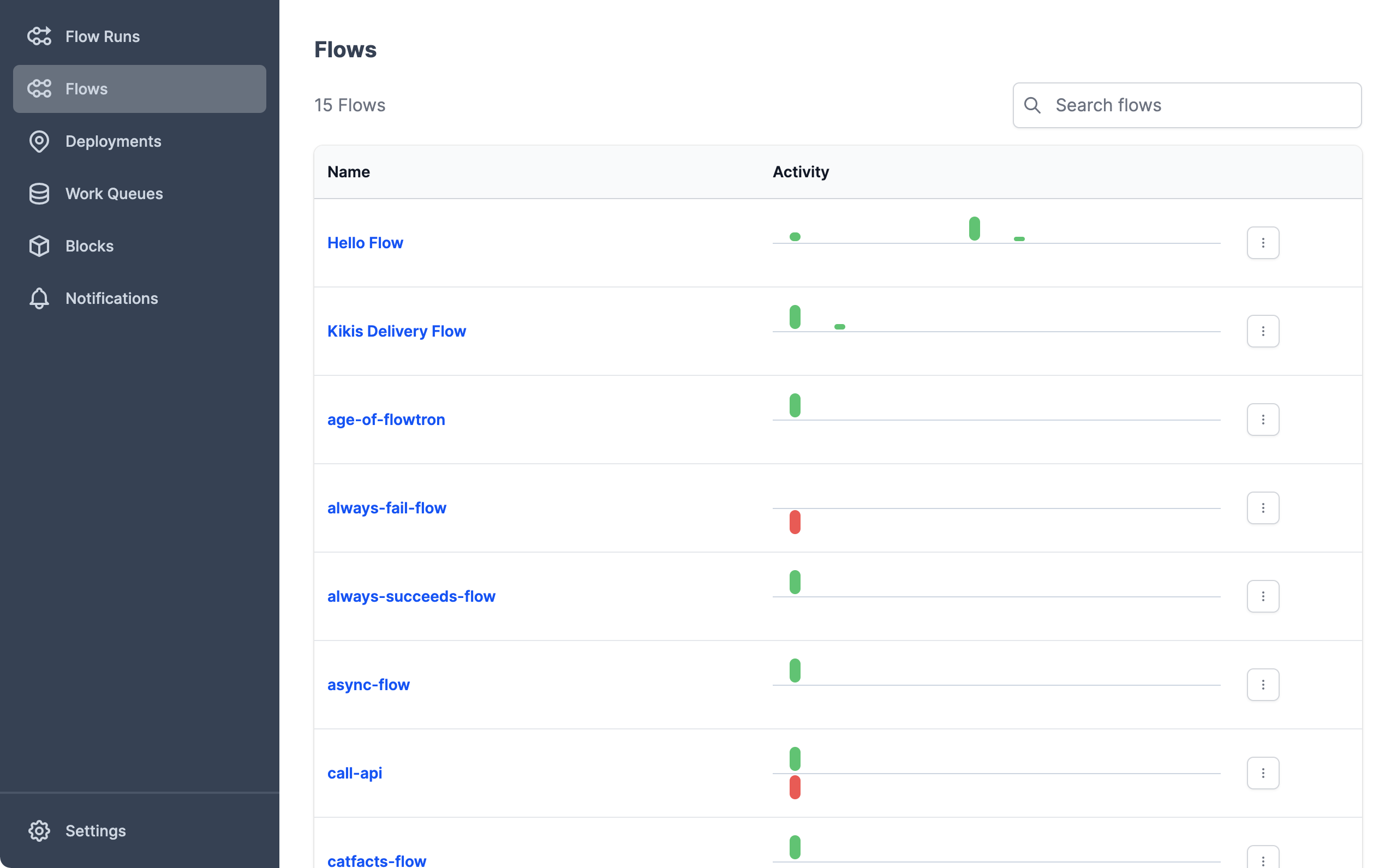Click red failed-run bar for call-api
Image resolution: width=1397 pixels, height=868 pixels.
[795, 788]
